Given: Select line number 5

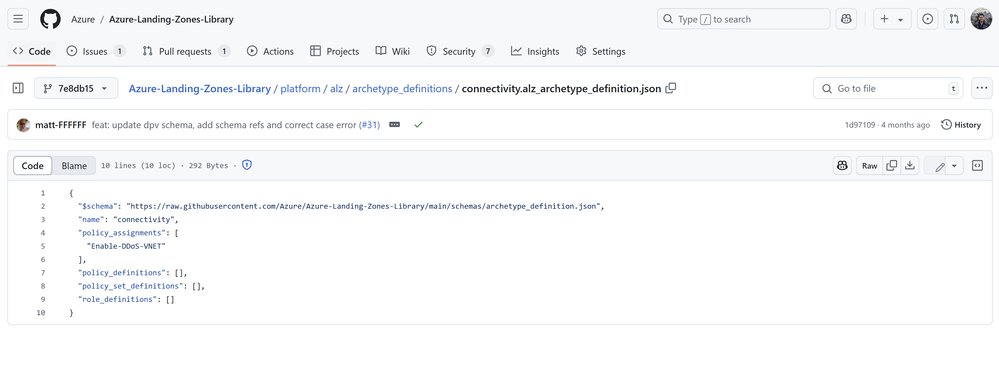Looking at the screenshot, I should coord(43,246).
